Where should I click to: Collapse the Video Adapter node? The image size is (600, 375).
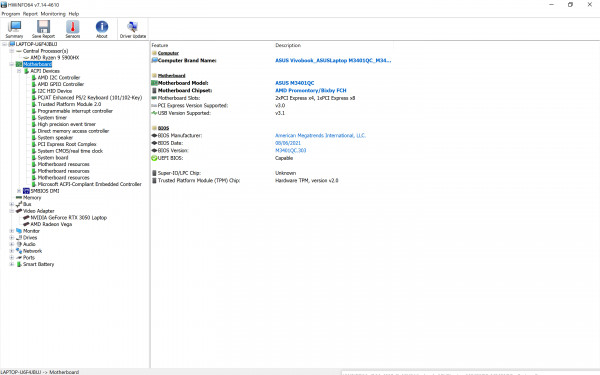pyautogui.click(x=11, y=211)
